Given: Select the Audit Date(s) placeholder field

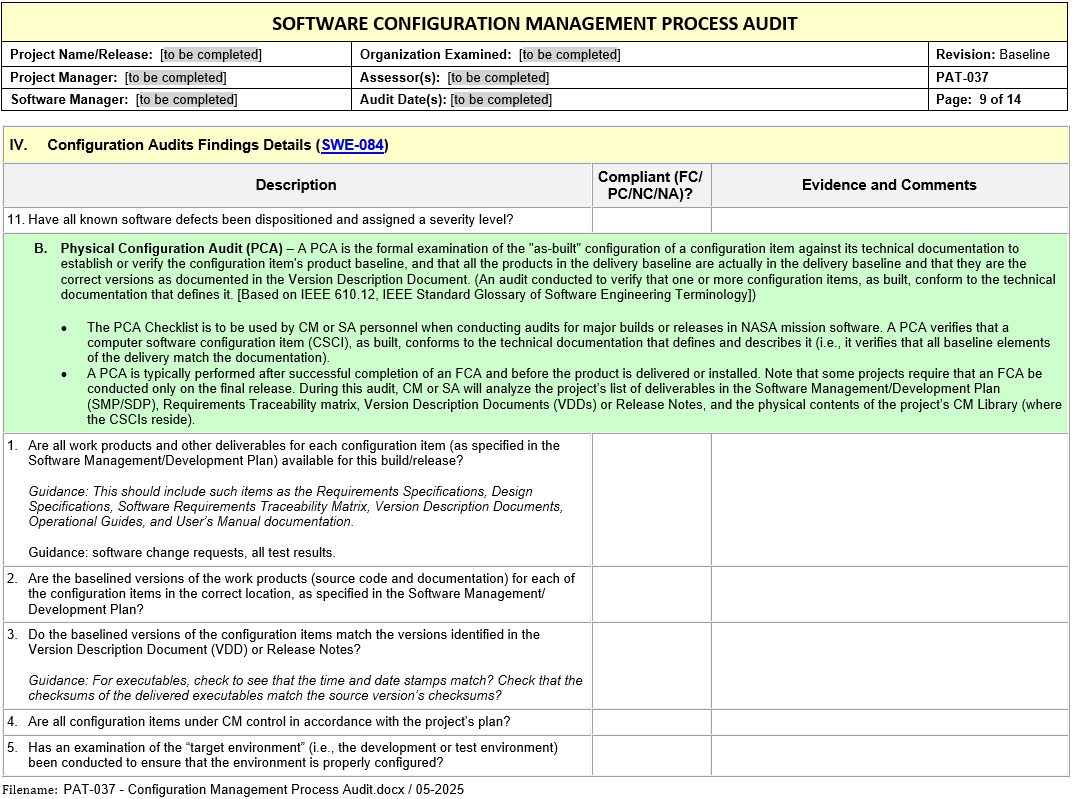Looking at the screenshot, I should pos(501,99).
